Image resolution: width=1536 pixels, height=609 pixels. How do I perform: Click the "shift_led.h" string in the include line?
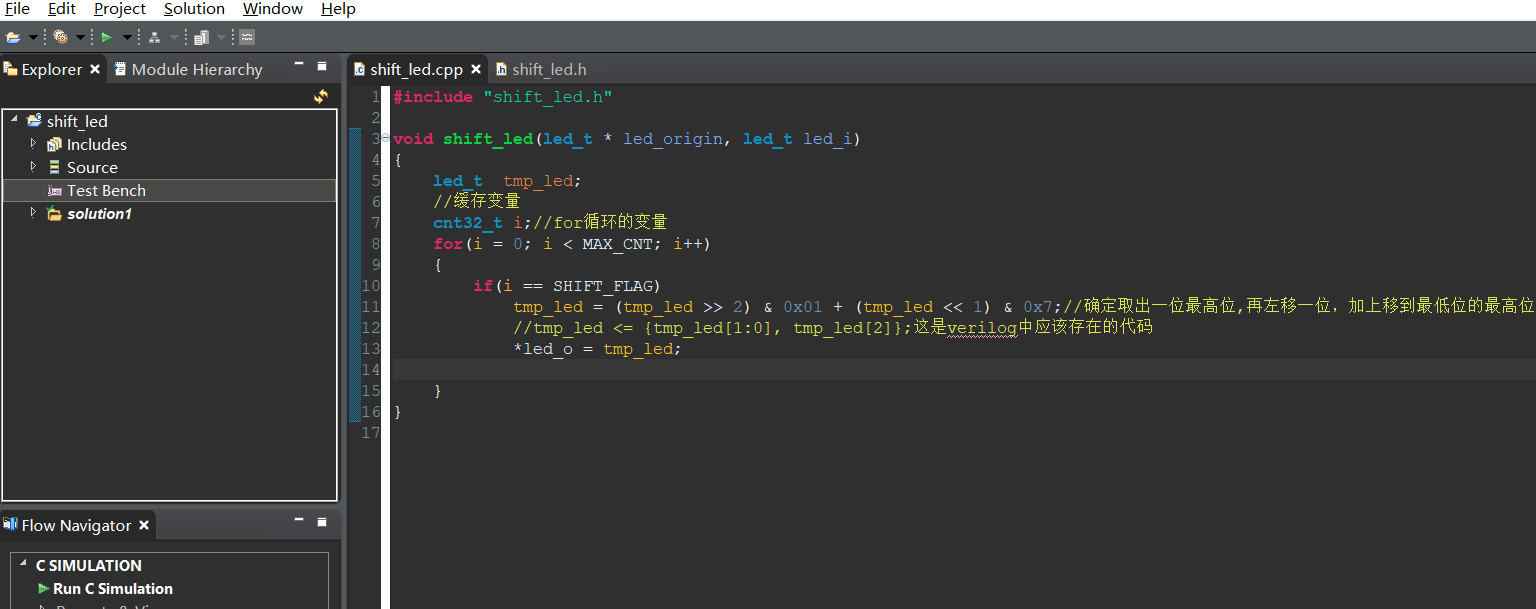pyautogui.click(x=547, y=96)
